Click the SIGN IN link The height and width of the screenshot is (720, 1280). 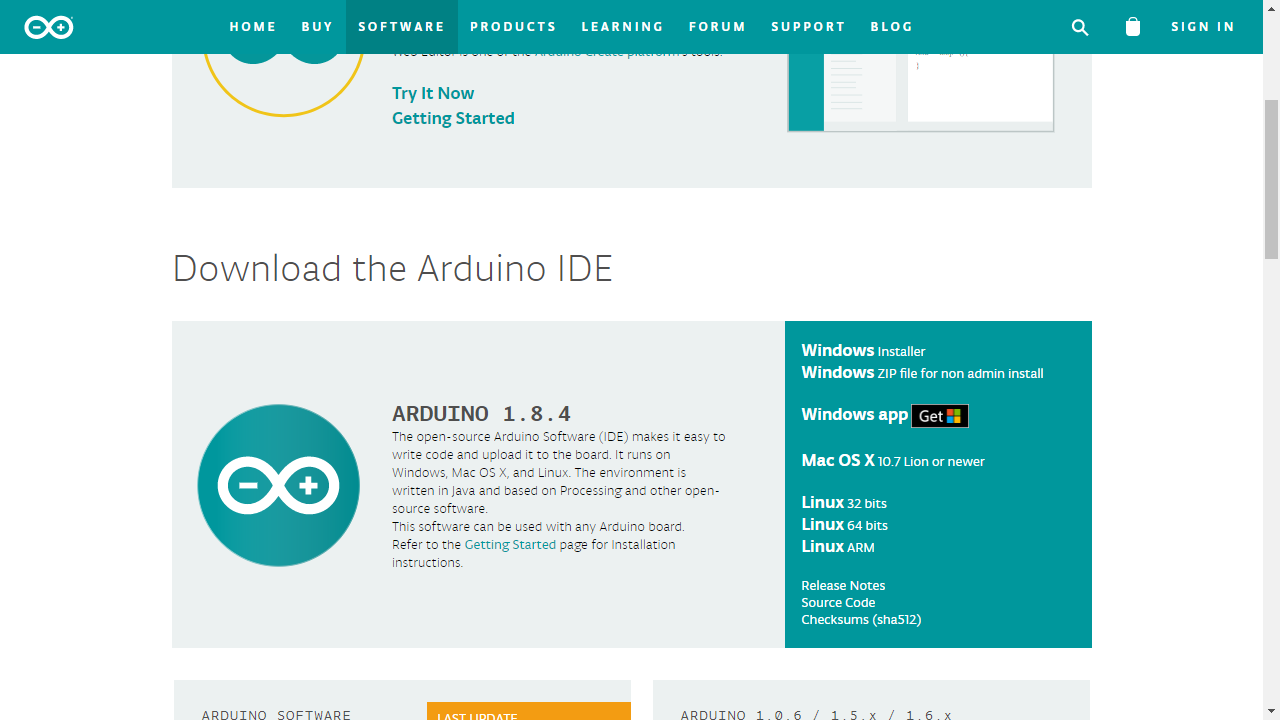click(x=1203, y=27)
